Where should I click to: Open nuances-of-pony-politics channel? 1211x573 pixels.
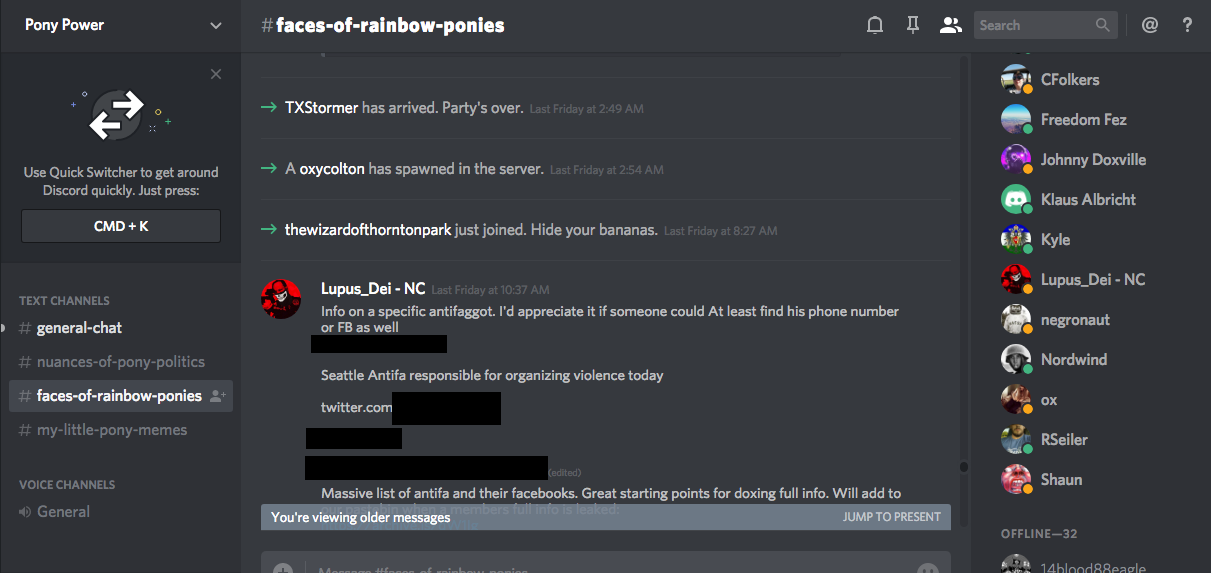click(x=120, y=362)
